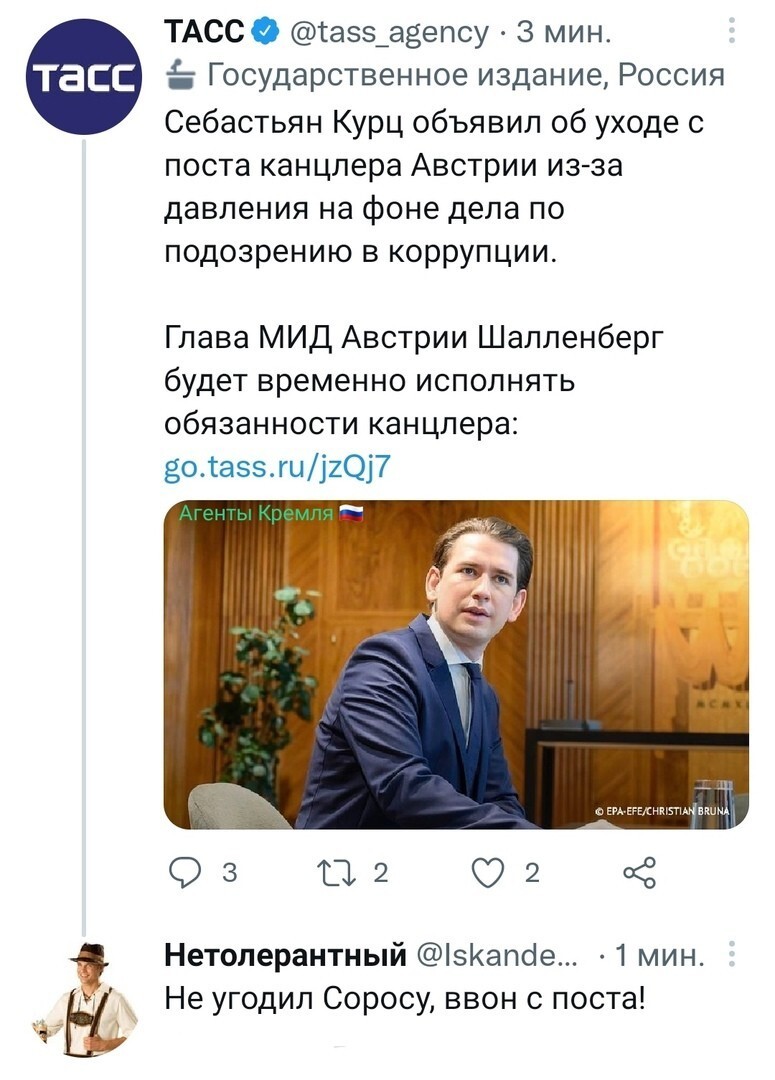Screen dimensions: 775x1080
Task: Retweet the TASS post
Action: click(336, 873)
